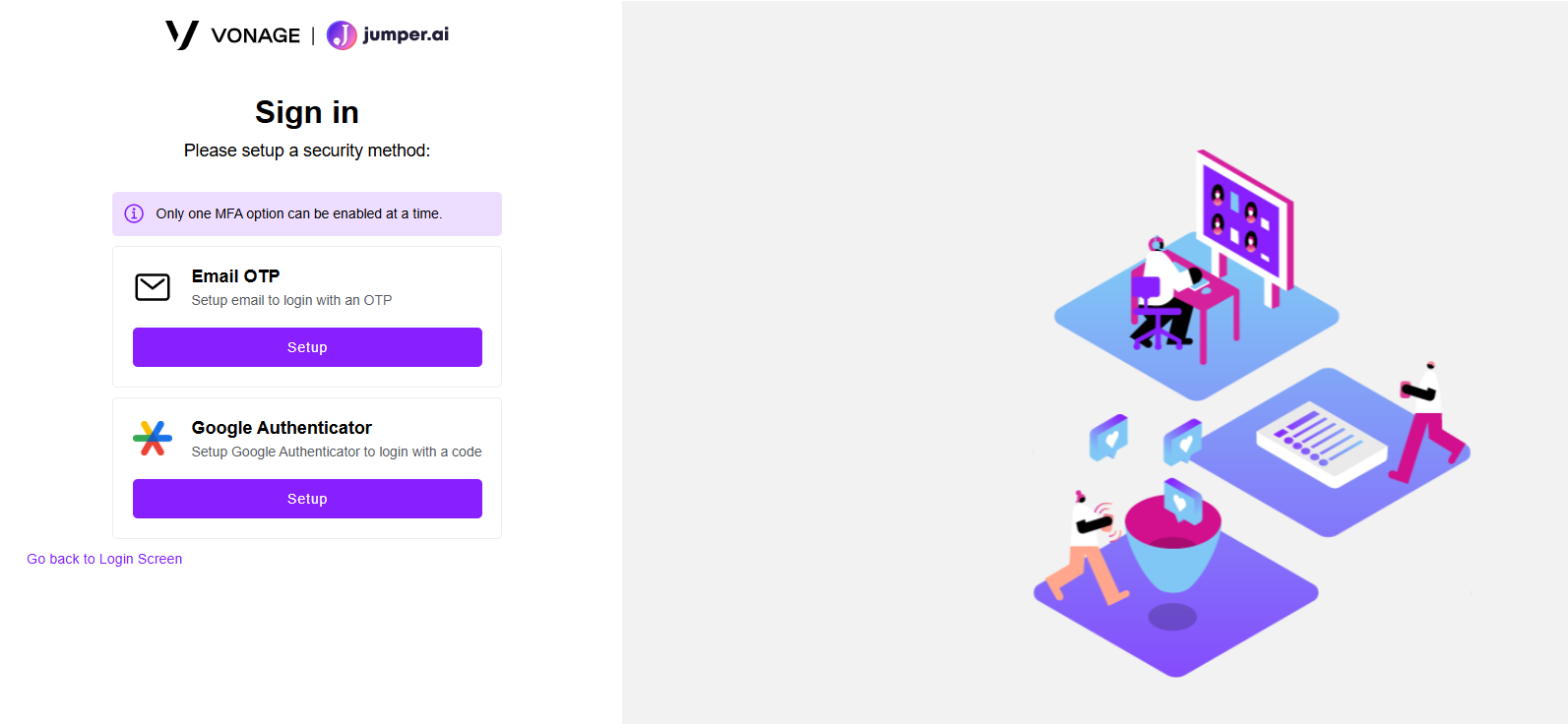Click the blue funnel illustration
The width and height of the screenshot is (1568, 724).
click(1172, 541)
